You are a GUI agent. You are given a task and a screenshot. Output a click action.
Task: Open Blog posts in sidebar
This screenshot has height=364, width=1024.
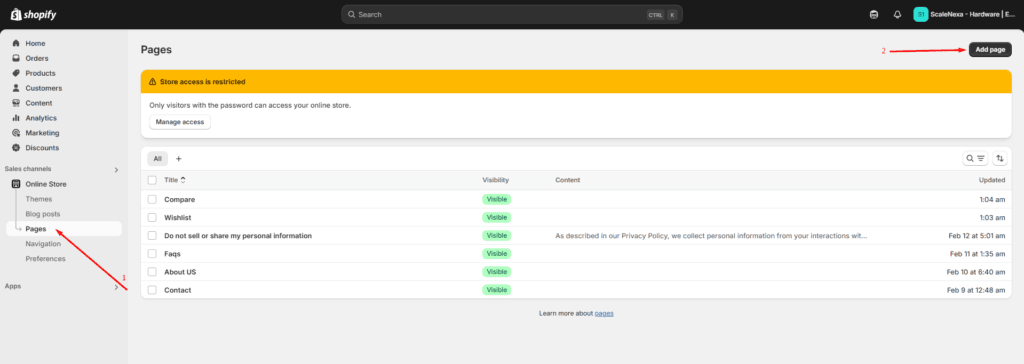point(42,214)
